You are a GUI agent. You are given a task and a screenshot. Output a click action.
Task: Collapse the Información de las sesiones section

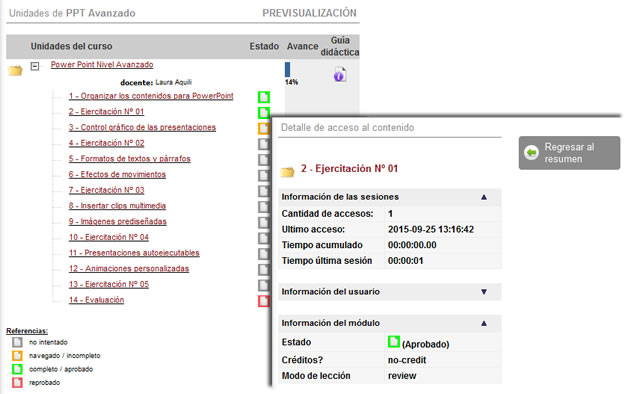coord(483,197)
